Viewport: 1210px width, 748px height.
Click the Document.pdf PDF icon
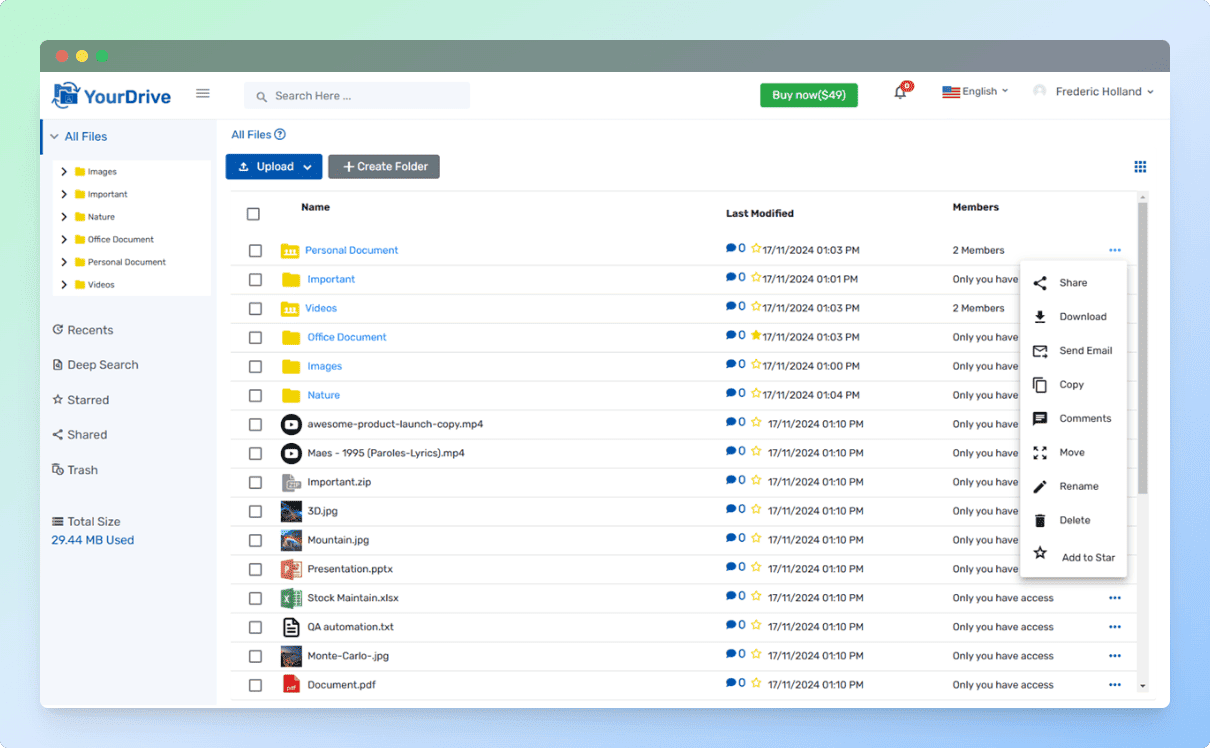[291, 685]
